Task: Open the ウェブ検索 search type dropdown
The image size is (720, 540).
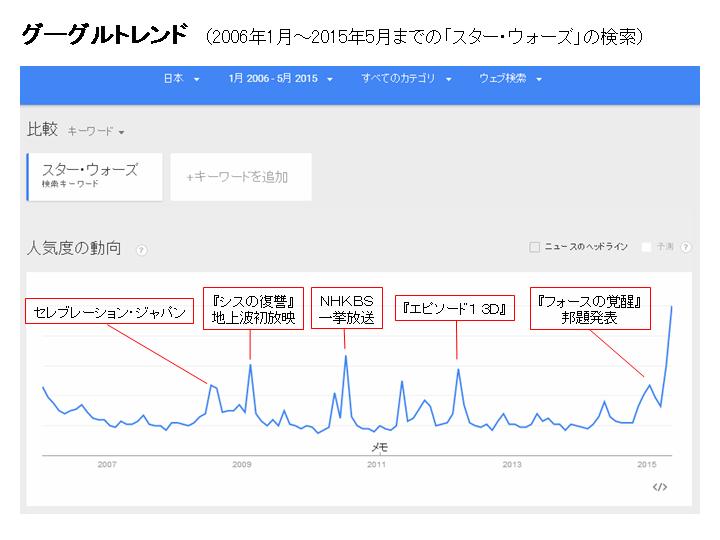Action: pos(510,79)
